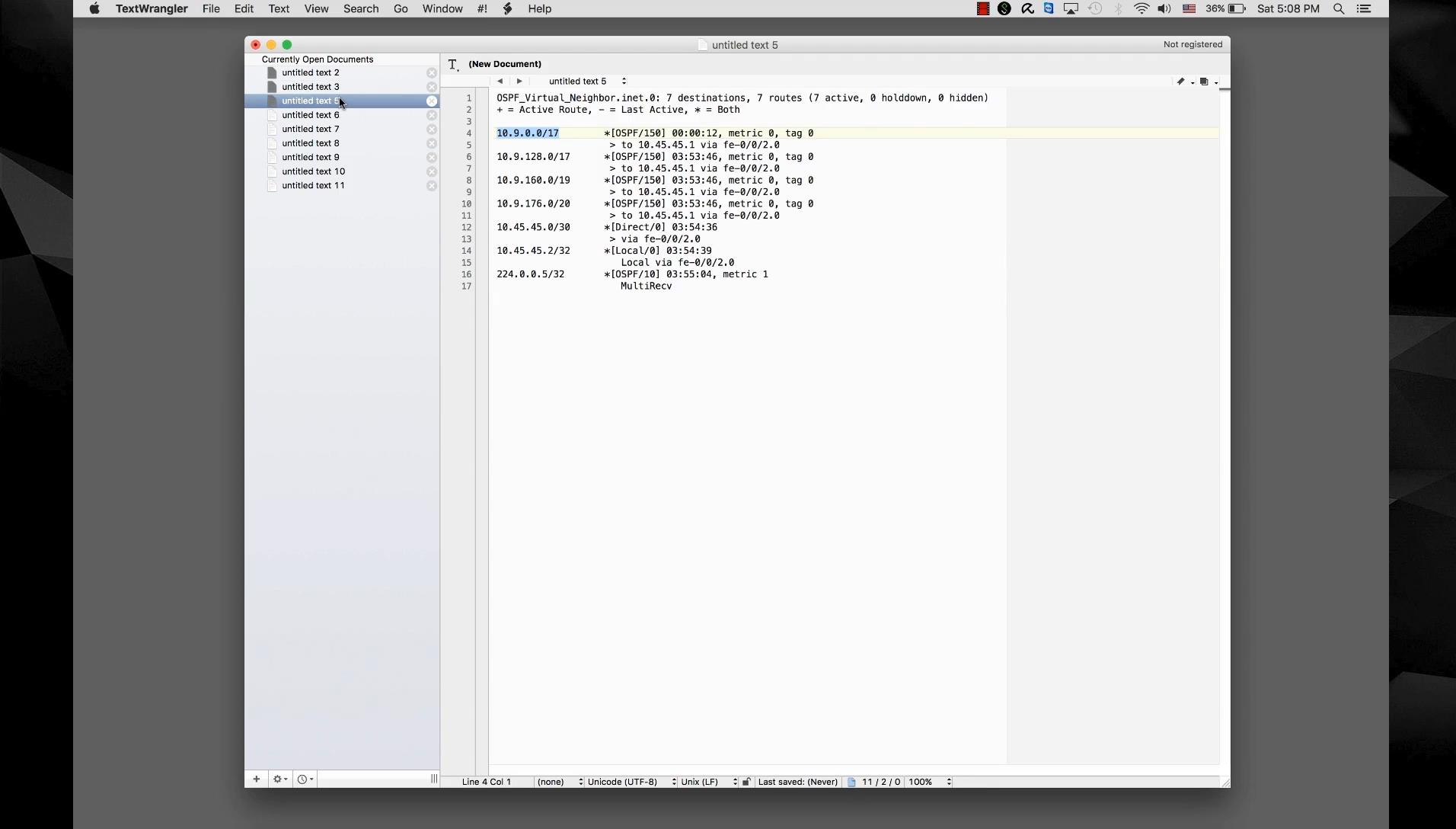Click the US flag input source icon
The image size is (1456, 829).
[x=1189, y=8]
